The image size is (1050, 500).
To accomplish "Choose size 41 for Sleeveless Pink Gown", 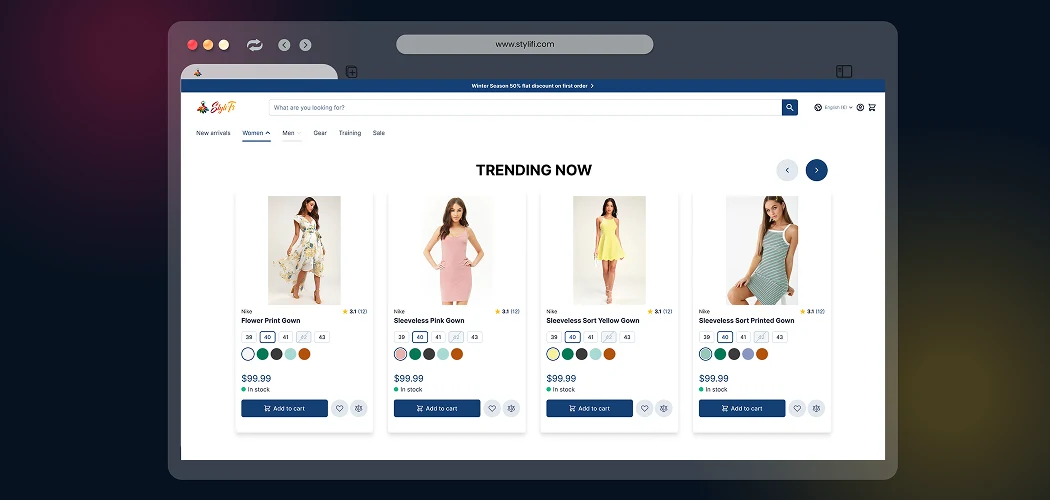I will point(438,337).
